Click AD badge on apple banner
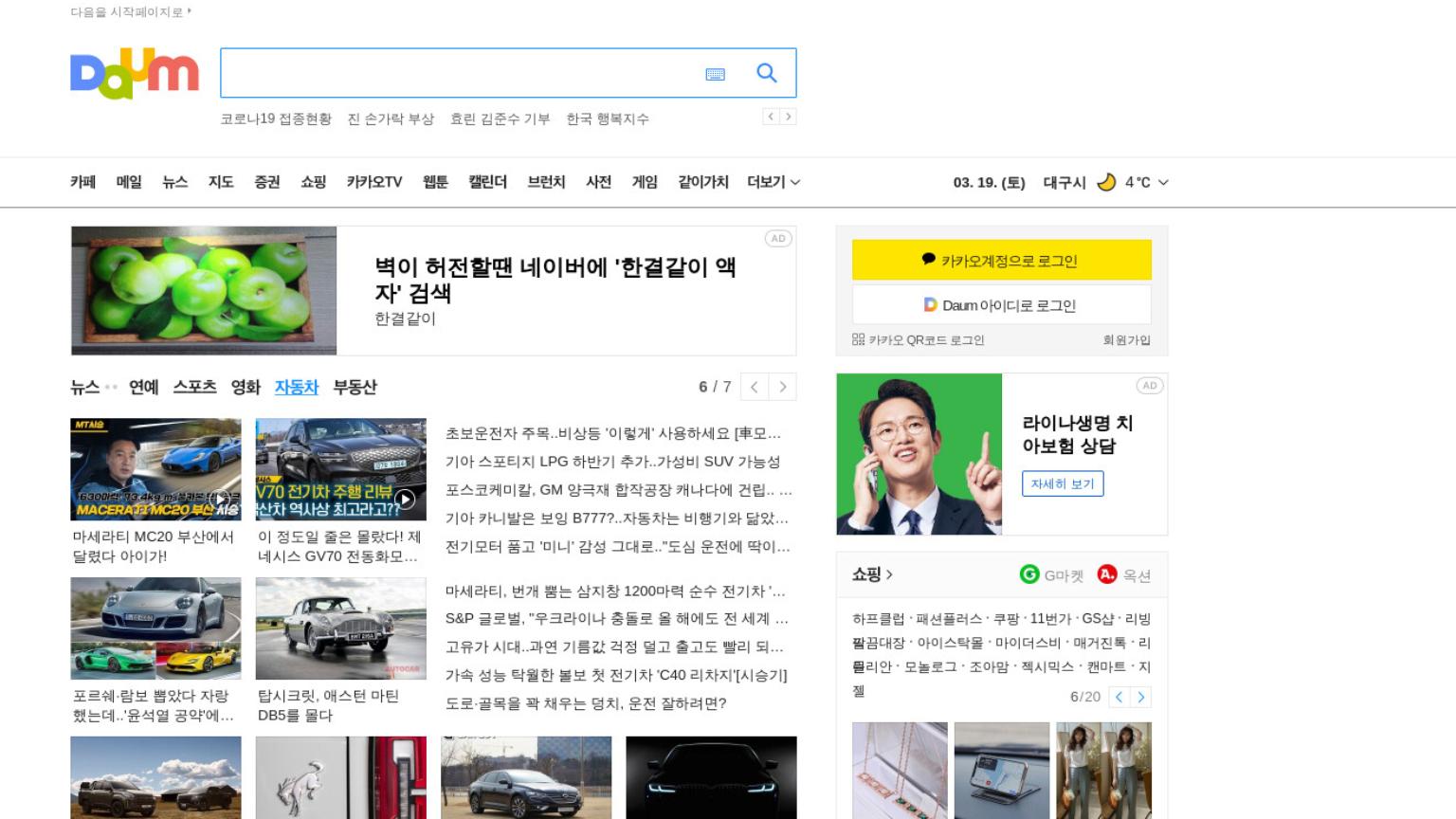This screenshot has height=819, width=1456. coord(778,239)
